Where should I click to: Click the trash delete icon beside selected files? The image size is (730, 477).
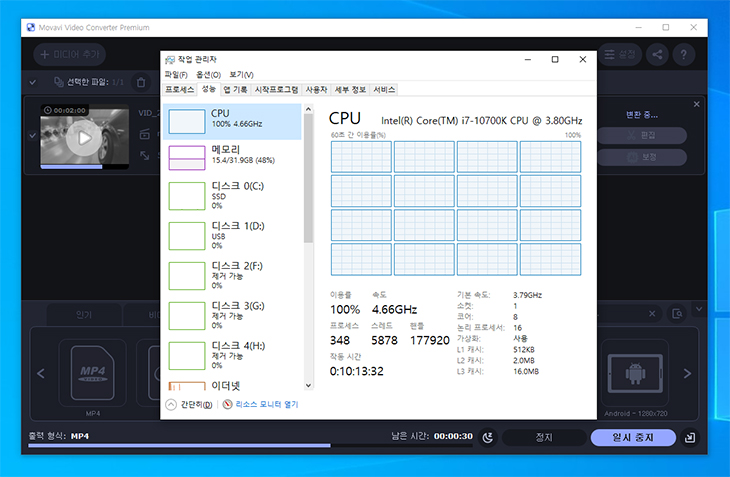[x=141, y=82]
